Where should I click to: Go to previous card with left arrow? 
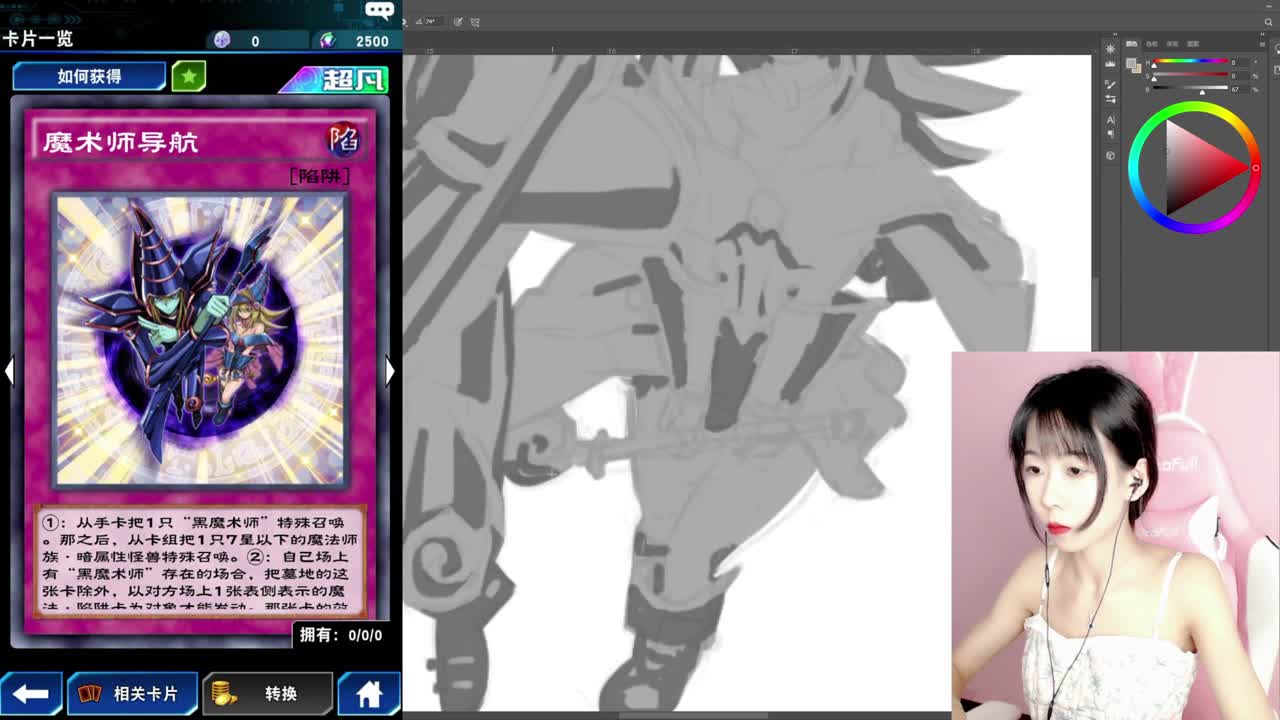[x=8, y=371]
